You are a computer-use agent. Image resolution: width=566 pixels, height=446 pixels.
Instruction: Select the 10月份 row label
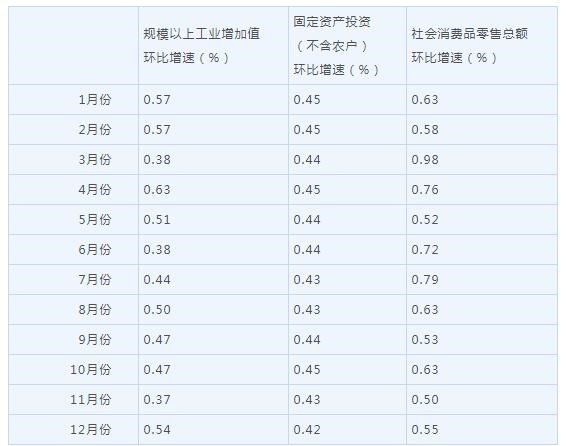(91, 370)
